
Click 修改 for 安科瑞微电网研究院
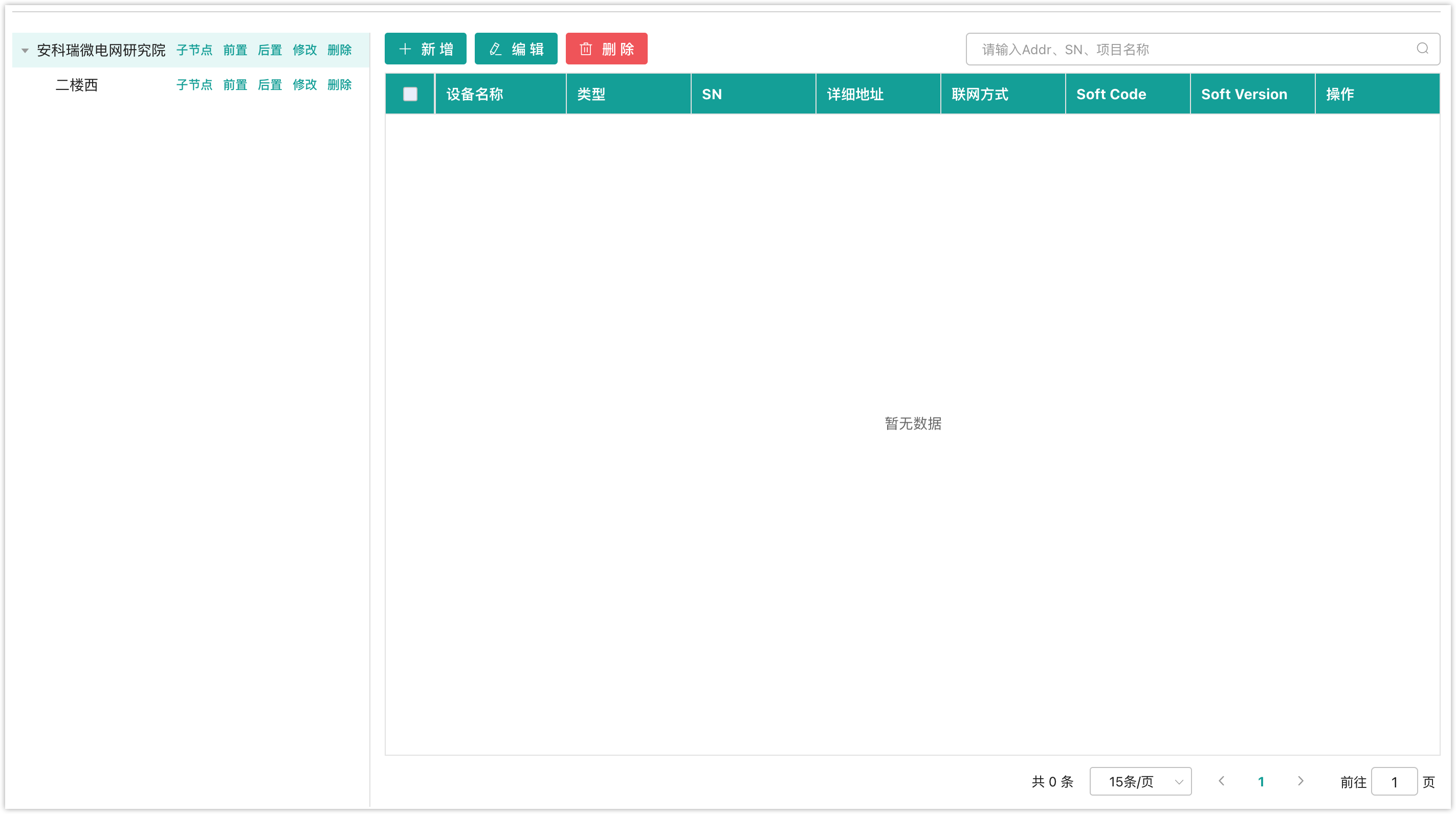pyautogui.click(x=304, y=50)
